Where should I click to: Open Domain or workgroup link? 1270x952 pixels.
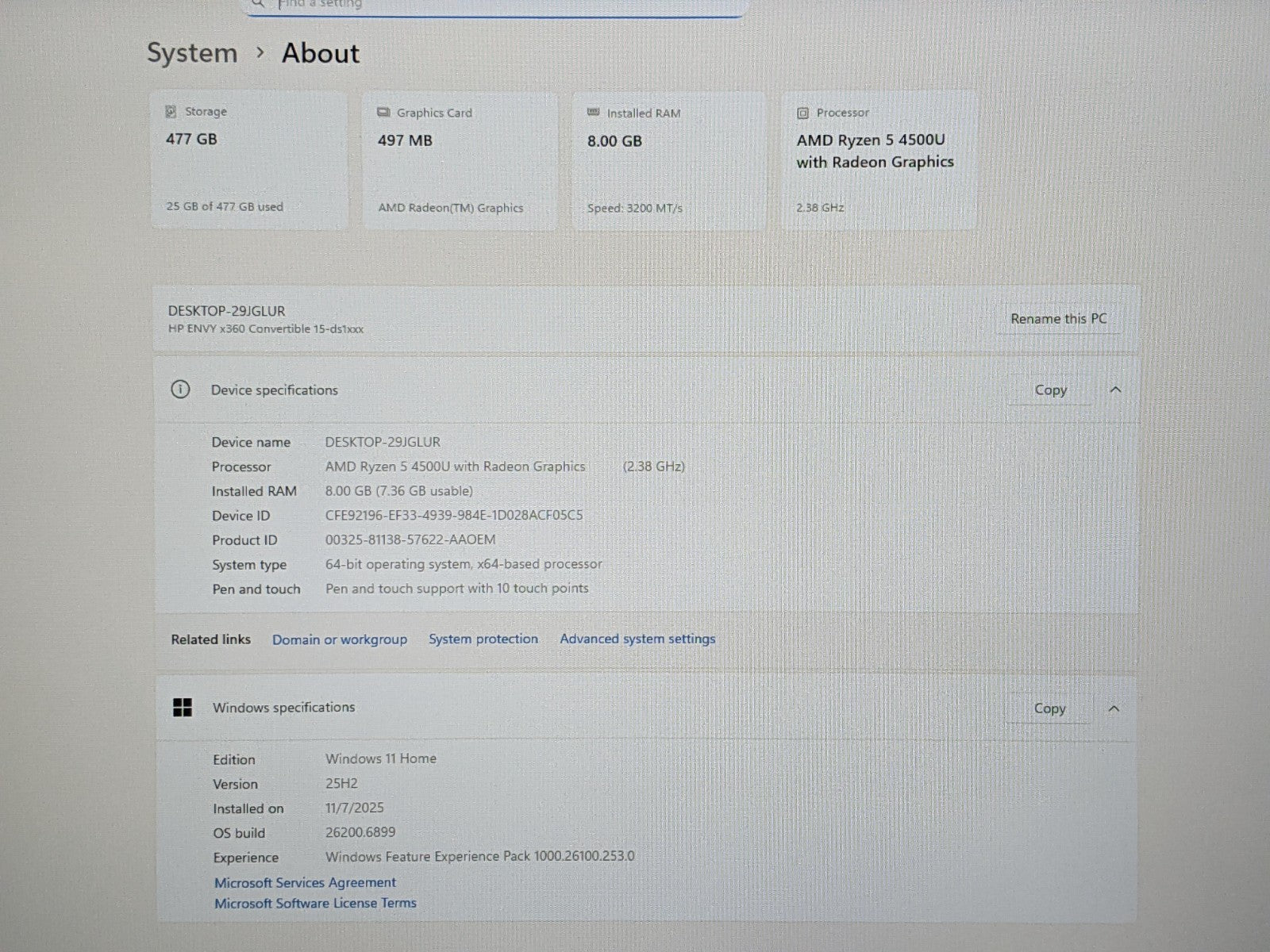(339, 639)
